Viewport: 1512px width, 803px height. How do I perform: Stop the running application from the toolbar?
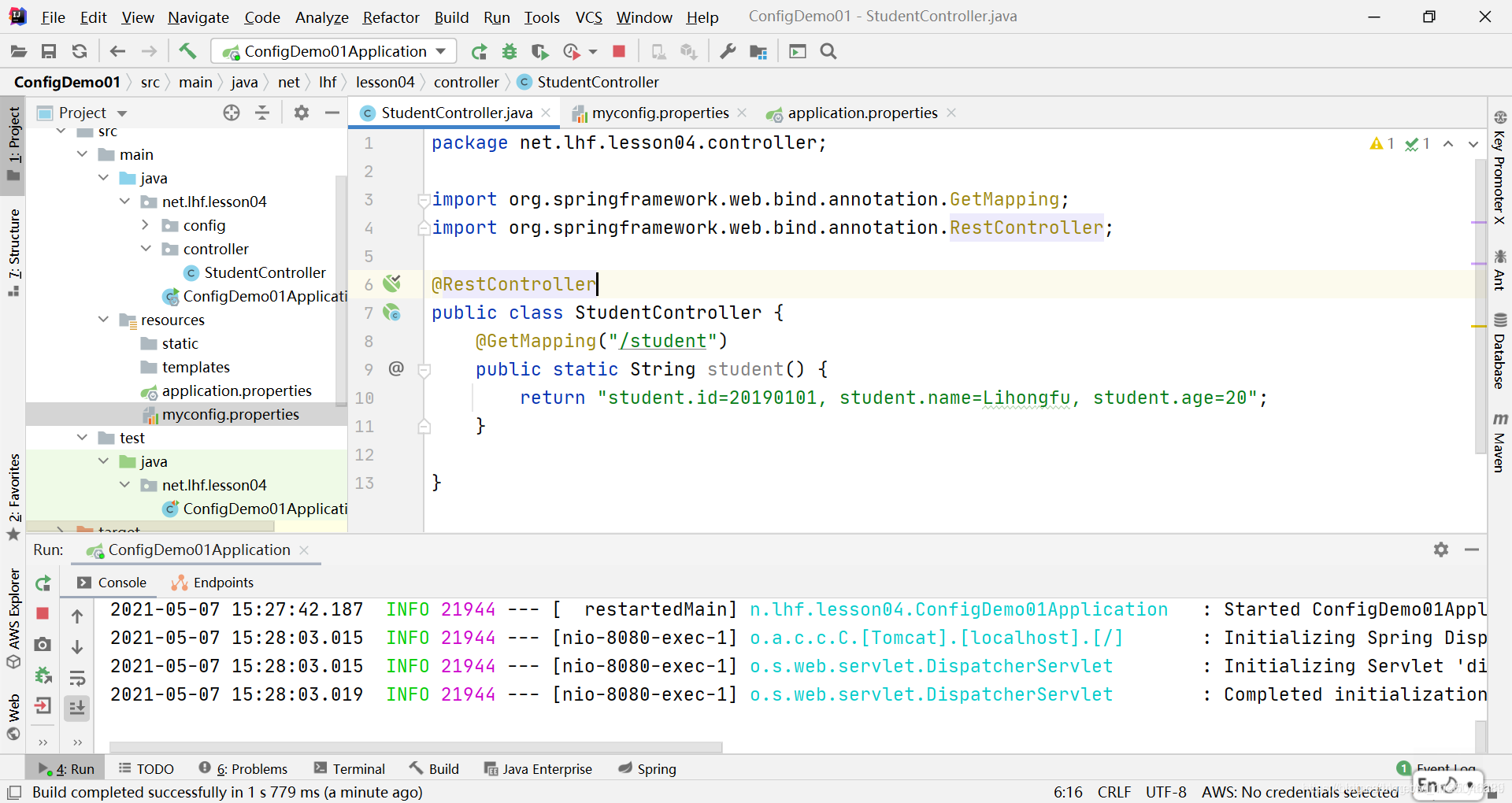[x=619, y=52]
